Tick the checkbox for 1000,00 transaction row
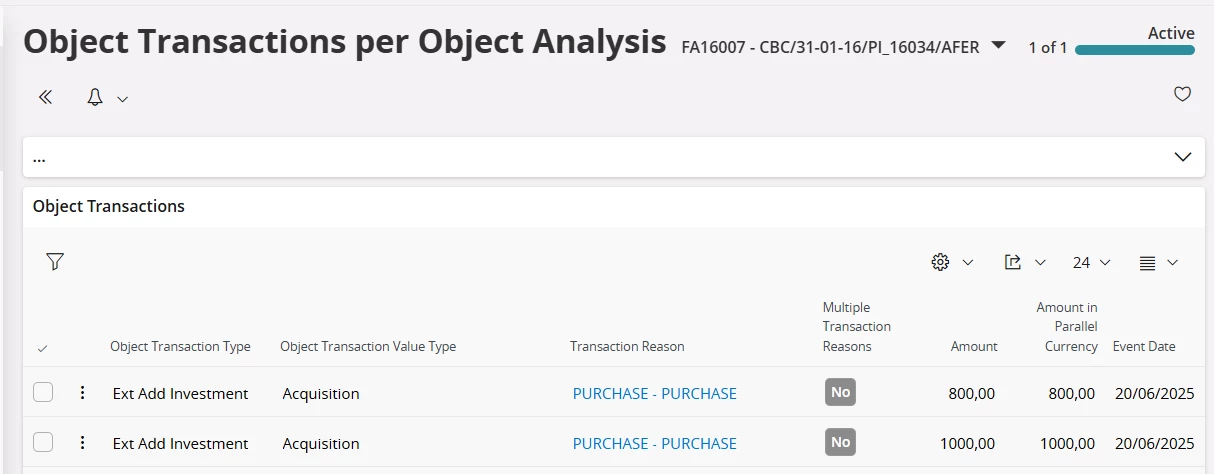The image size is (1214, 474). pos(43,443)
